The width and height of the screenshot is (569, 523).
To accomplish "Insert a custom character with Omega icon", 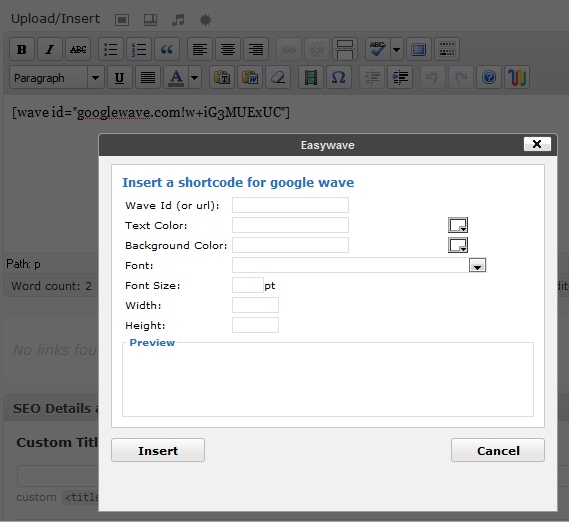I will pos(339,77).
